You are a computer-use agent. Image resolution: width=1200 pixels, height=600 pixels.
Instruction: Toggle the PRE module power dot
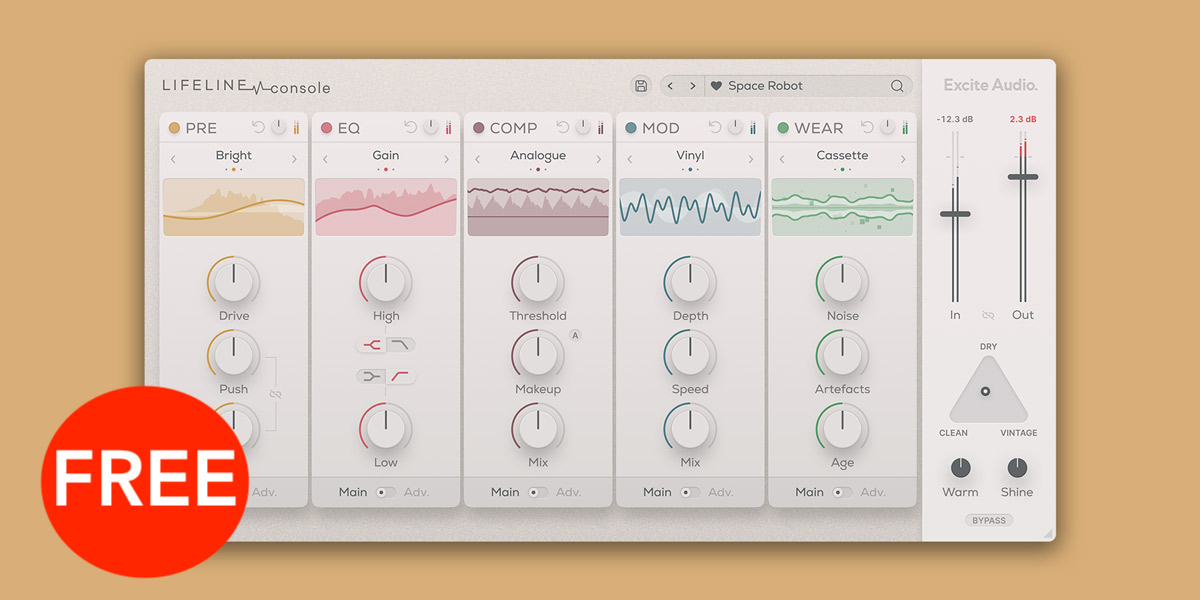(174, 128)
